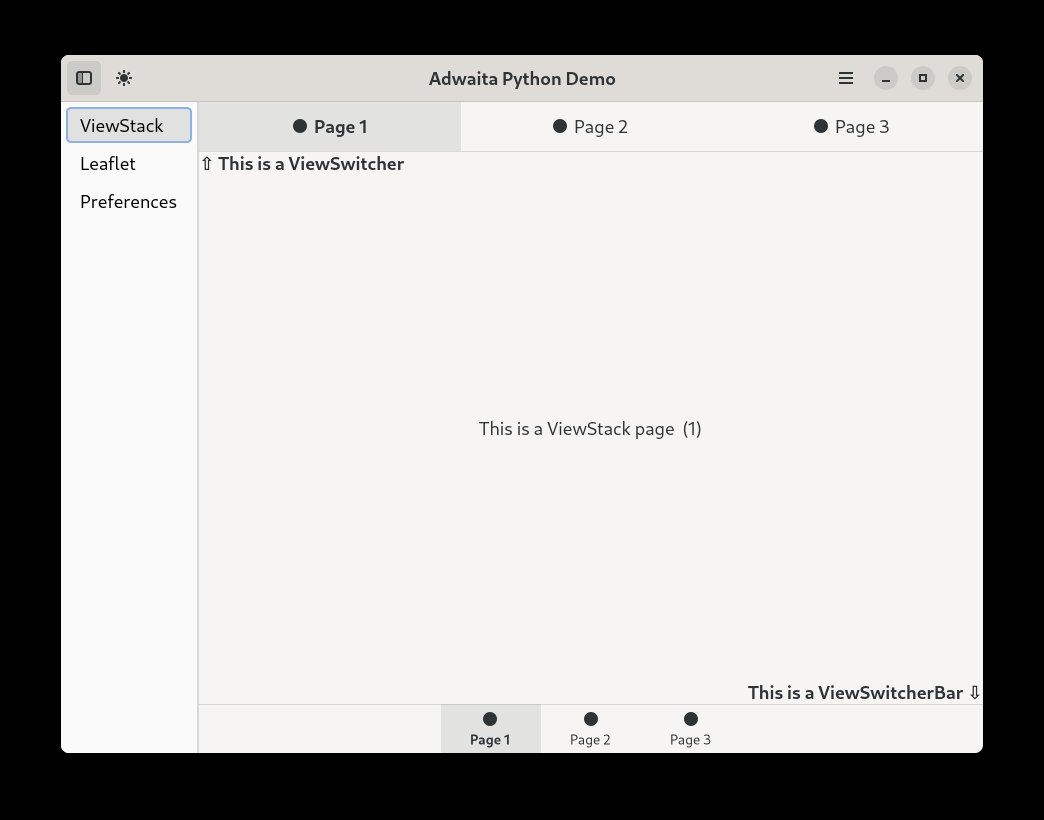Click the Page 2 circle icon in header

(559, 126)
